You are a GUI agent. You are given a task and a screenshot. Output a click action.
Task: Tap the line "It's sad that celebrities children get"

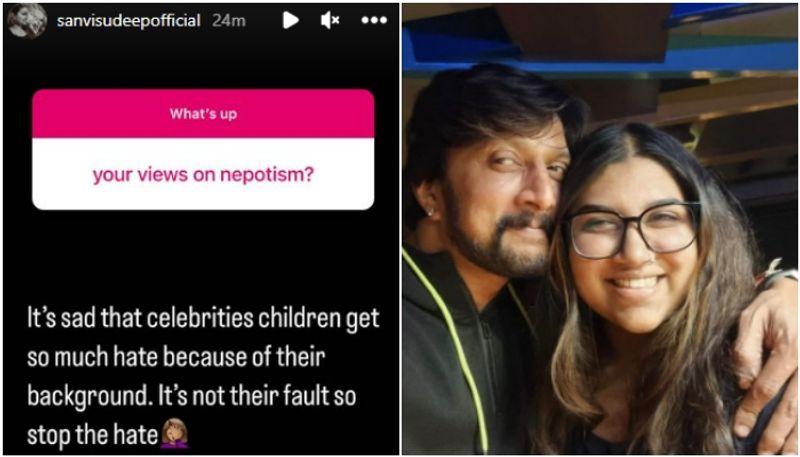click(203, 319)
